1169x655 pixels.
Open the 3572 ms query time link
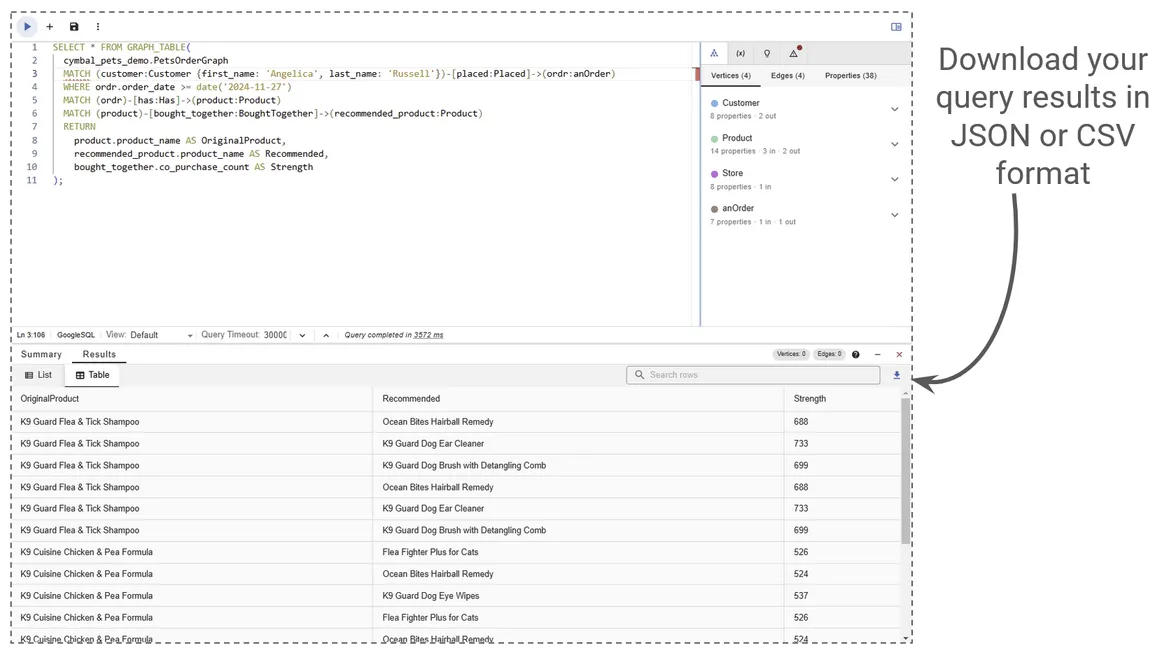[x=428, y=335]
